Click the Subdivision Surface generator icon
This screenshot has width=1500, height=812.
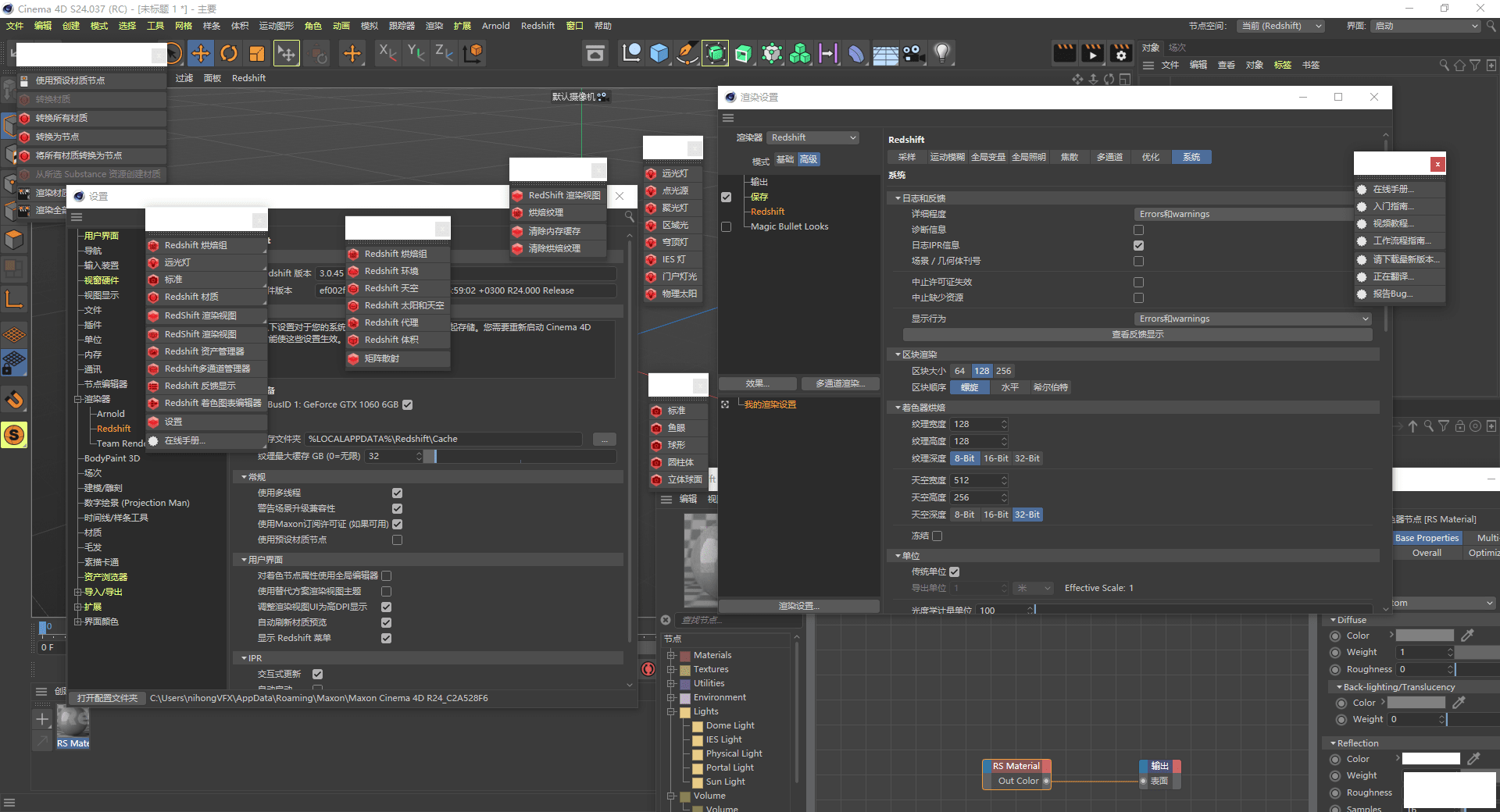pos(716,53)
